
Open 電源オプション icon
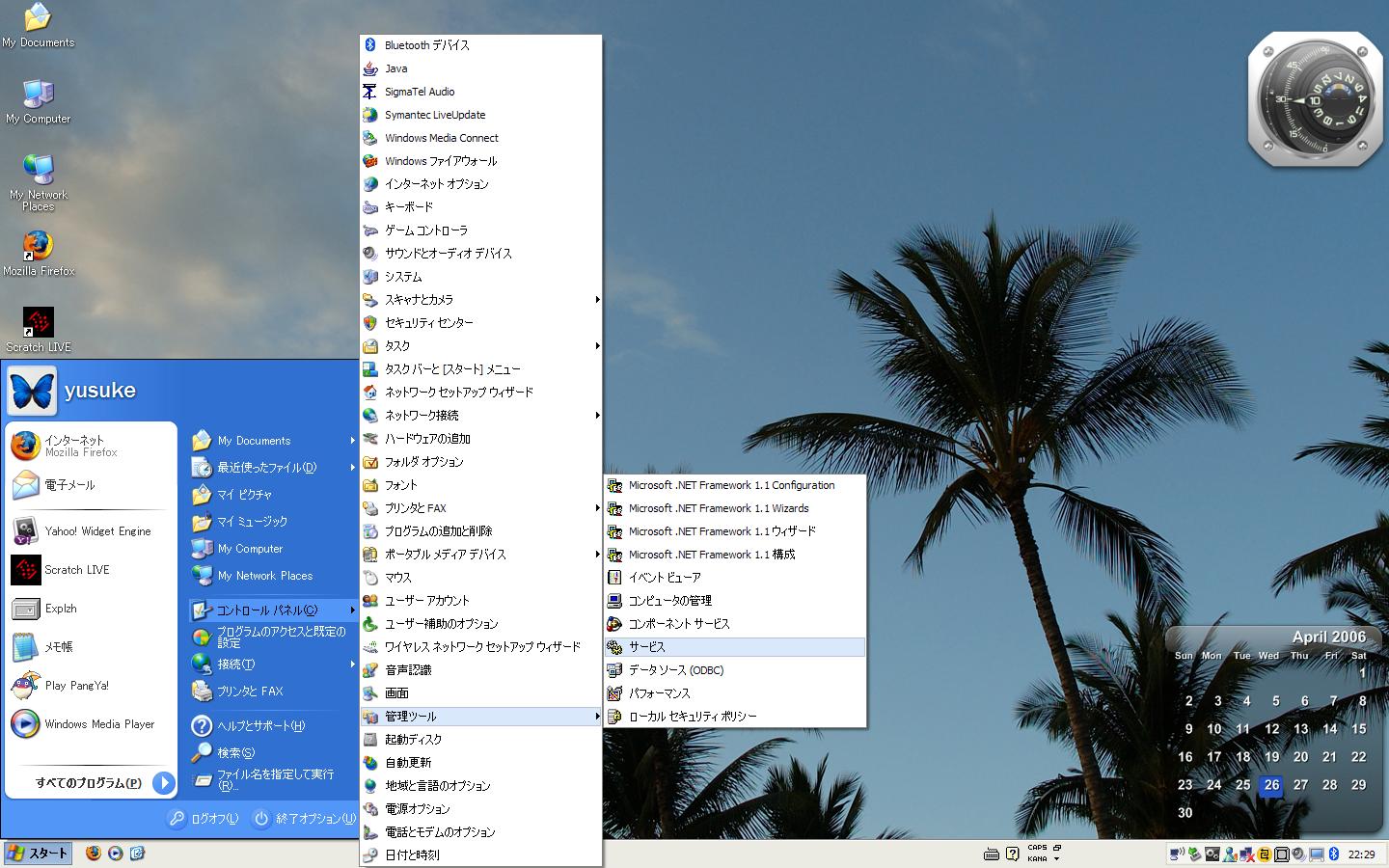369,809
